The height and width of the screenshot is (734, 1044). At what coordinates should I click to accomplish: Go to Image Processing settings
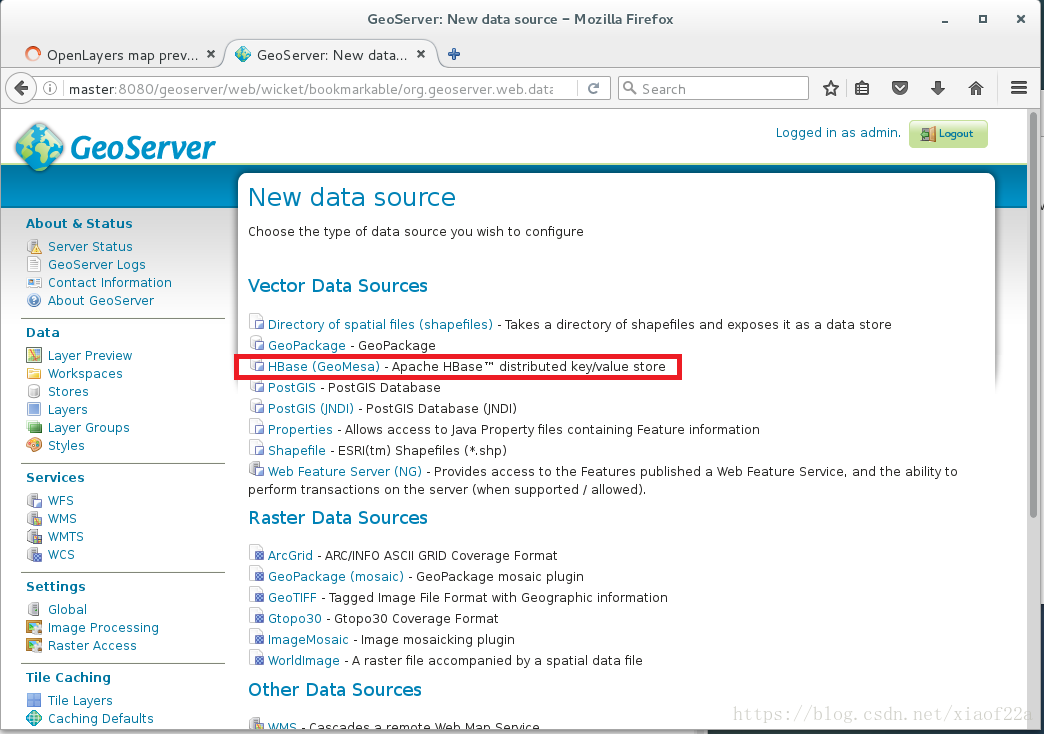103,627
